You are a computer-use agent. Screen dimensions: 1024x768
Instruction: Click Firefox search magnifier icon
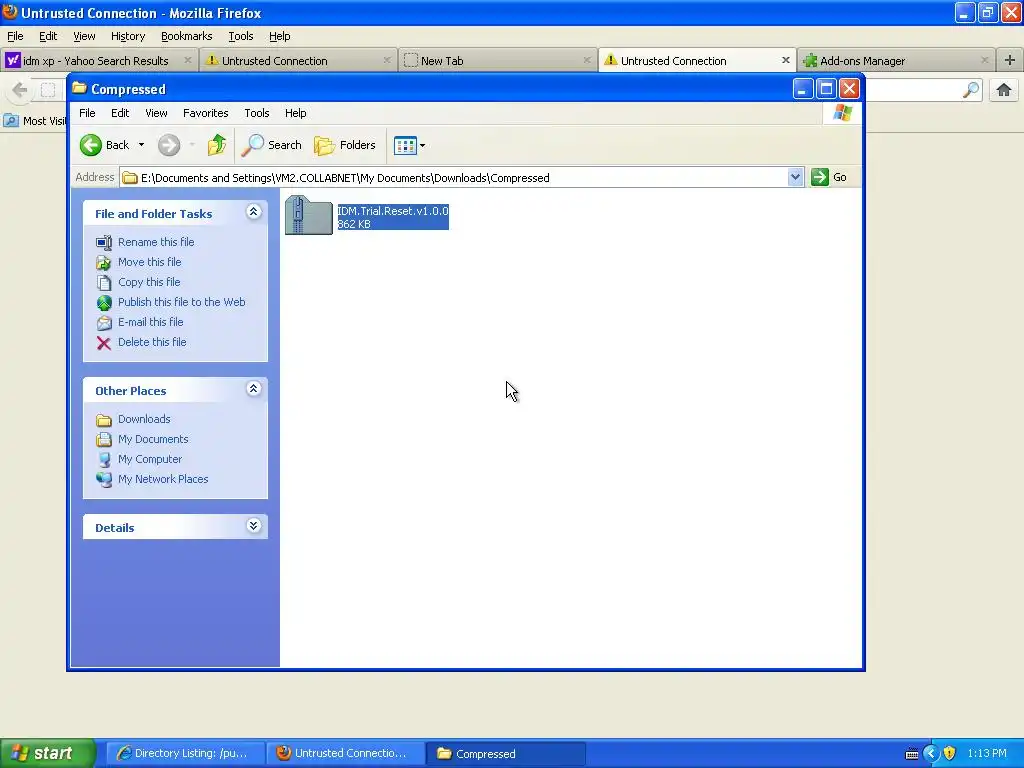[971, 89]
